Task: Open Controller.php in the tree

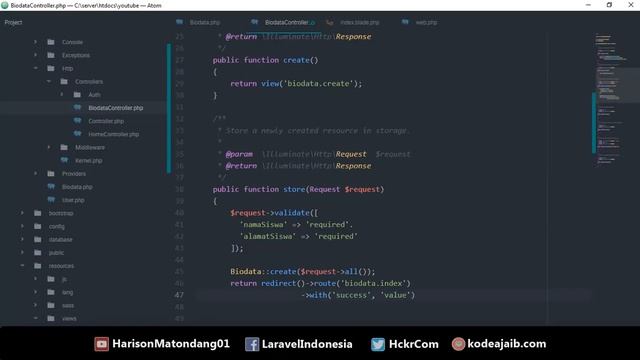Action: coord(106,121)
